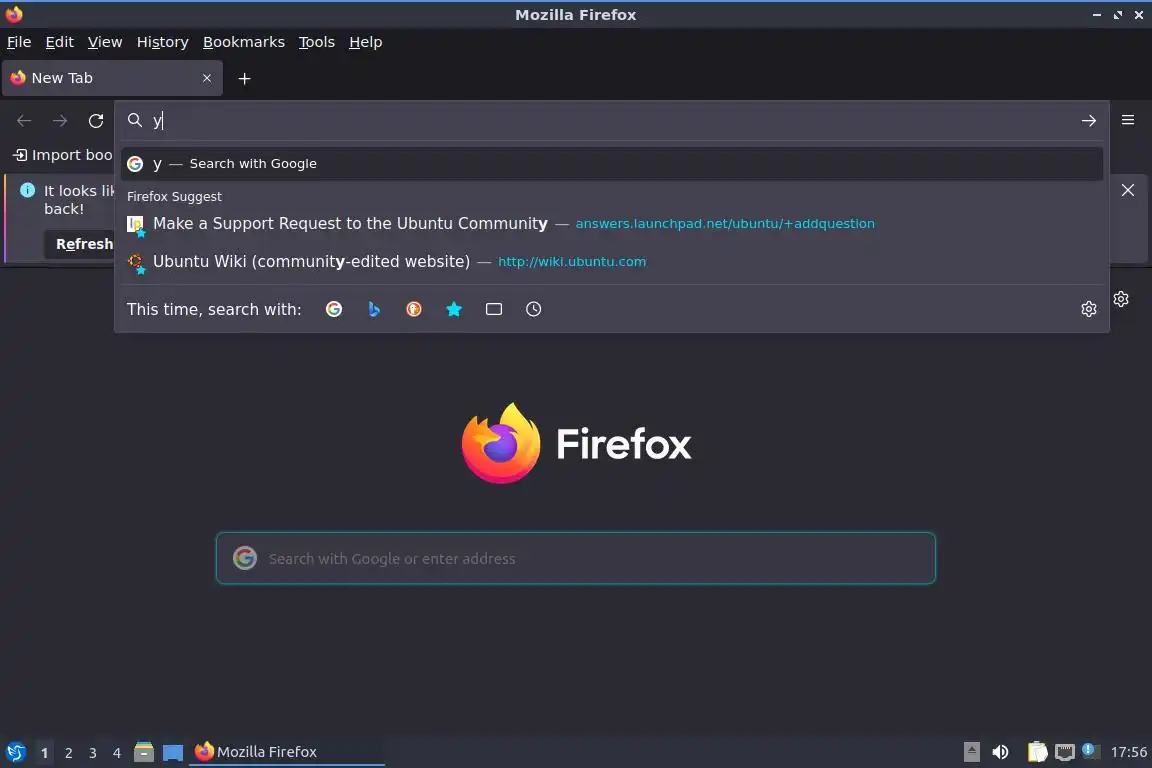Open search settings gear in the dropdown

[1089, 309]
